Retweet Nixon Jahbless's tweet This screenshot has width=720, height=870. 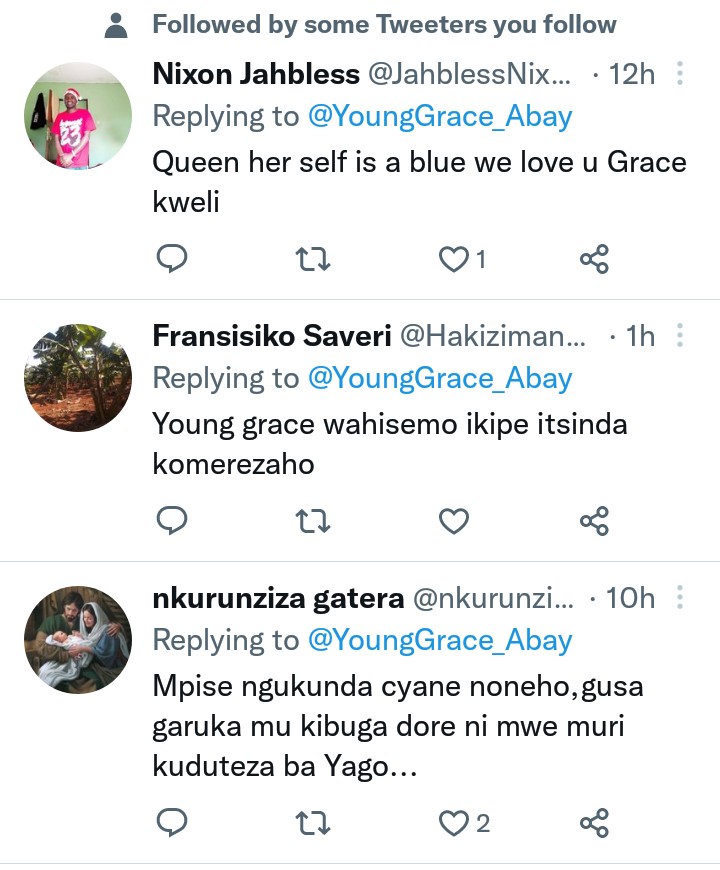pyautogui.click(x=314, y=260)
